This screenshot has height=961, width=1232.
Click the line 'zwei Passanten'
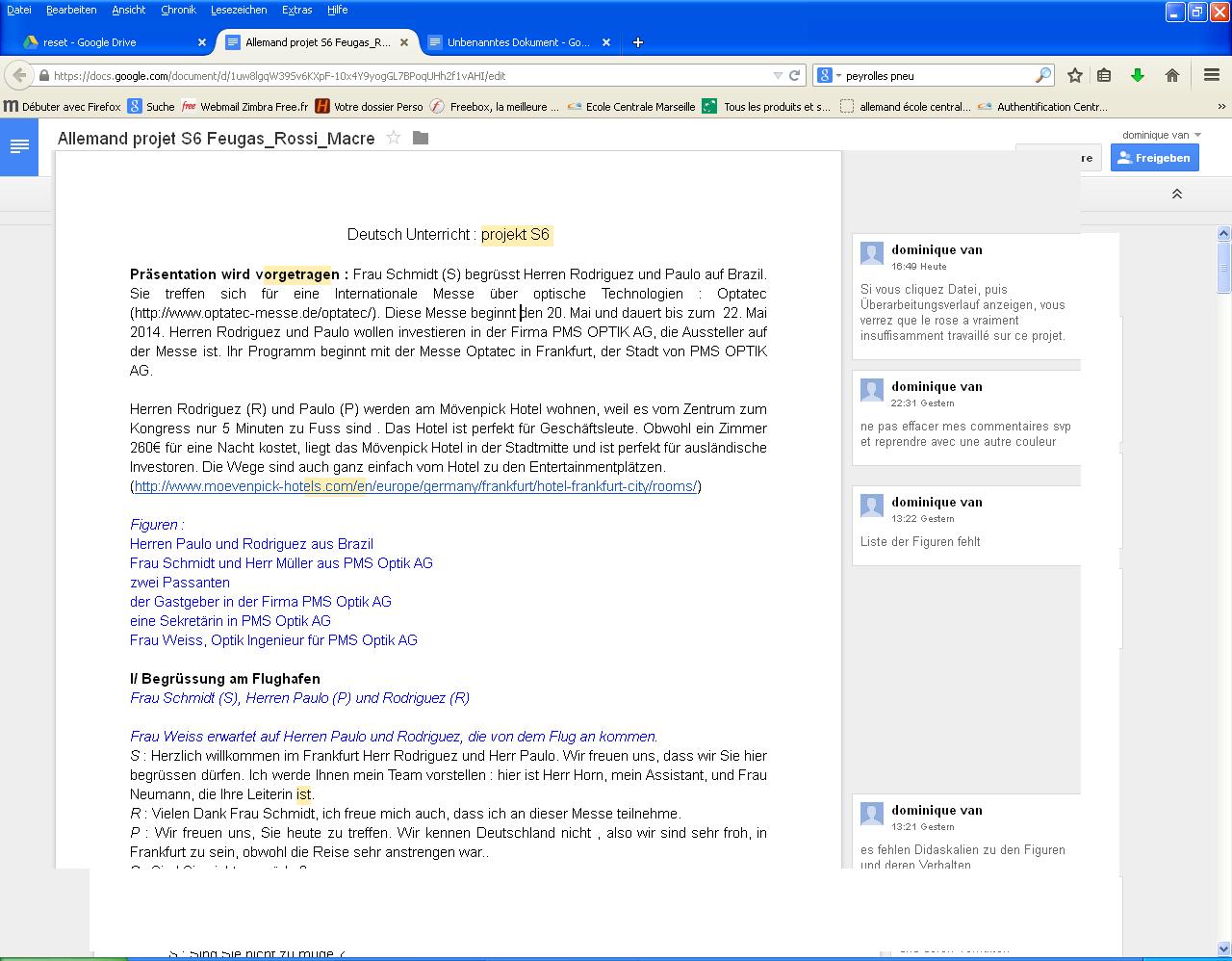pos(180,583)
